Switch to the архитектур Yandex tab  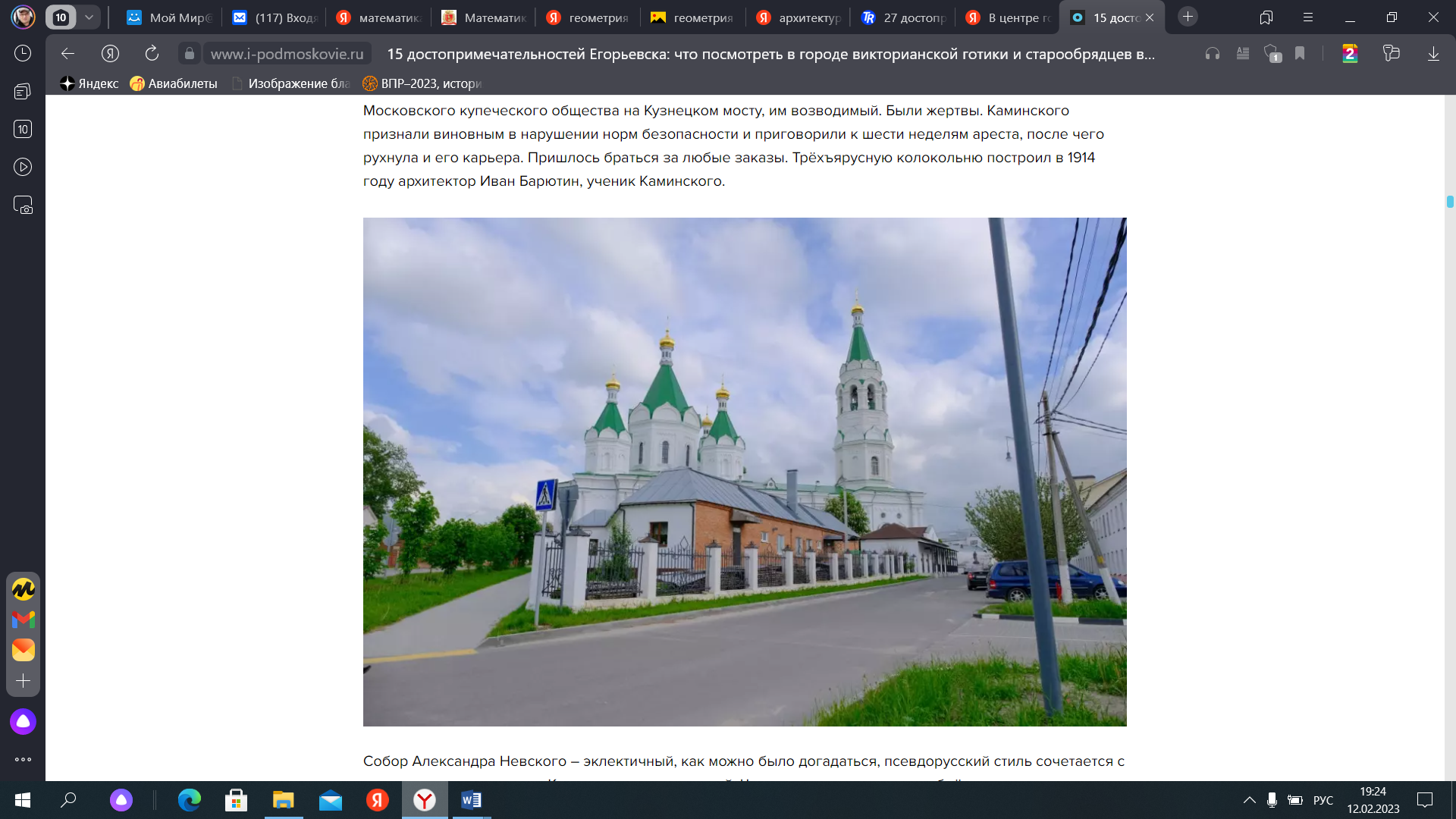click(799, 17)
